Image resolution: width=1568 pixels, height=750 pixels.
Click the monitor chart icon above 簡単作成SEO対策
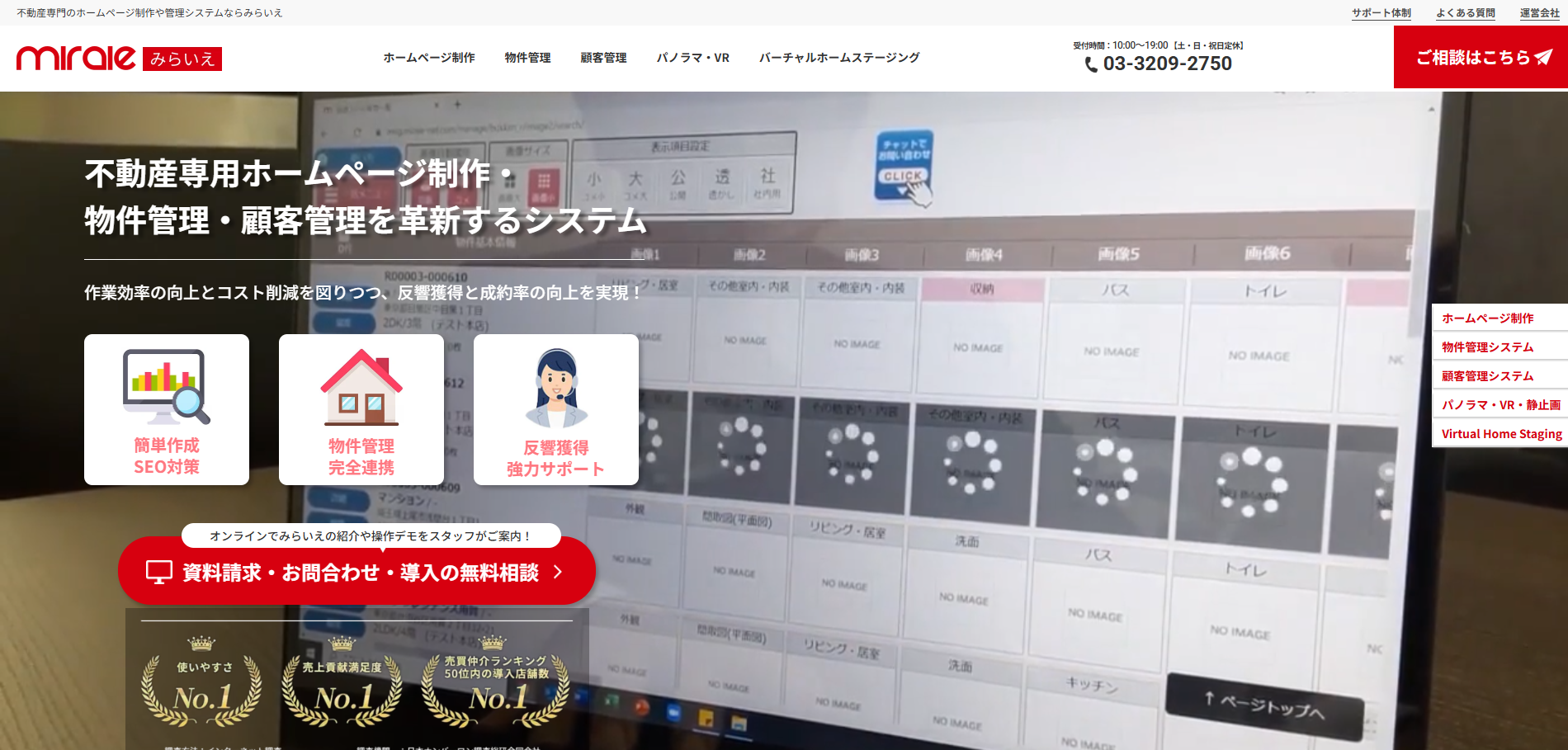coord(167,386)
